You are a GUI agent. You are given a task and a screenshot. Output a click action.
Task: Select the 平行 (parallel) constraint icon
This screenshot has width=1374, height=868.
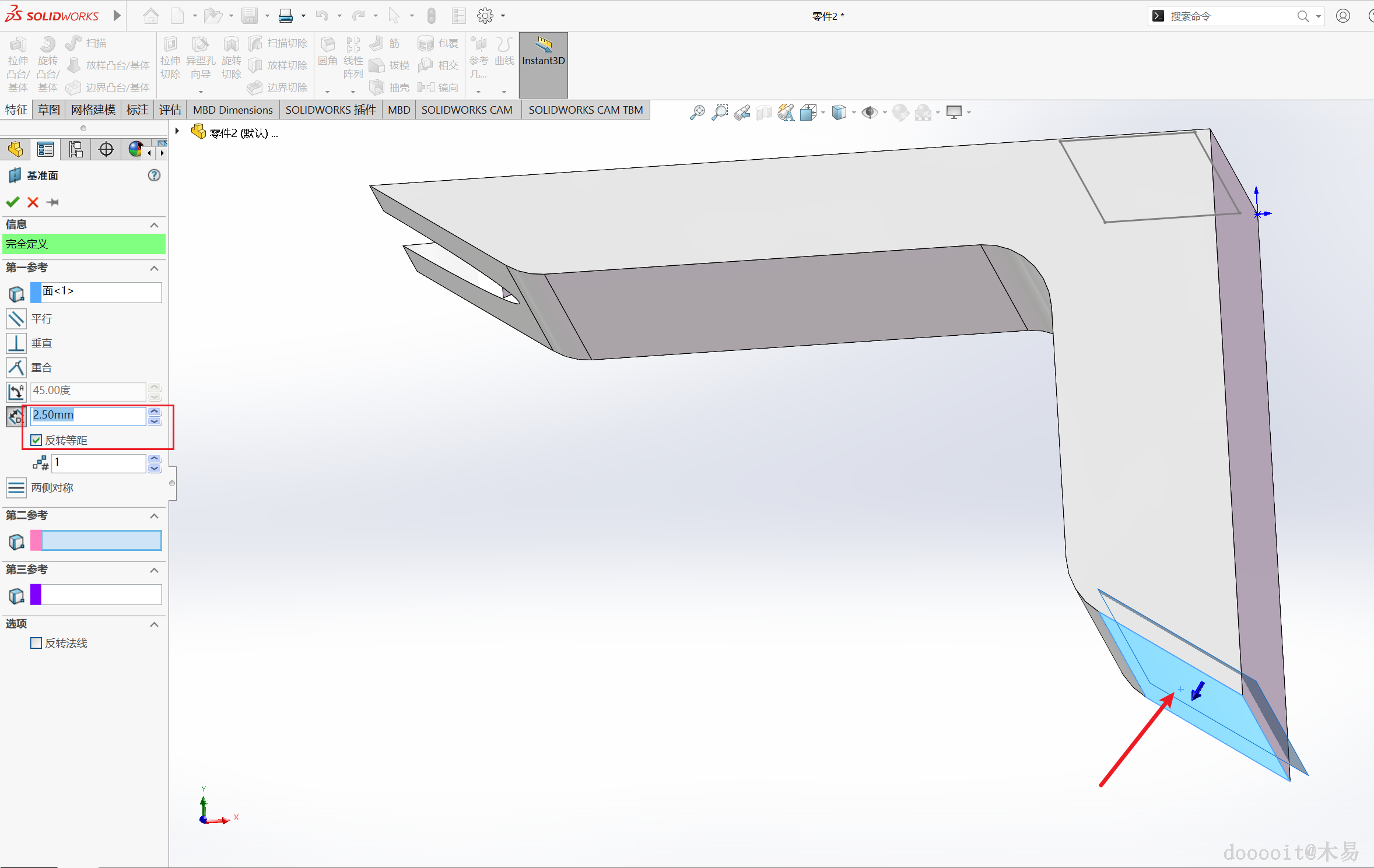16,319
